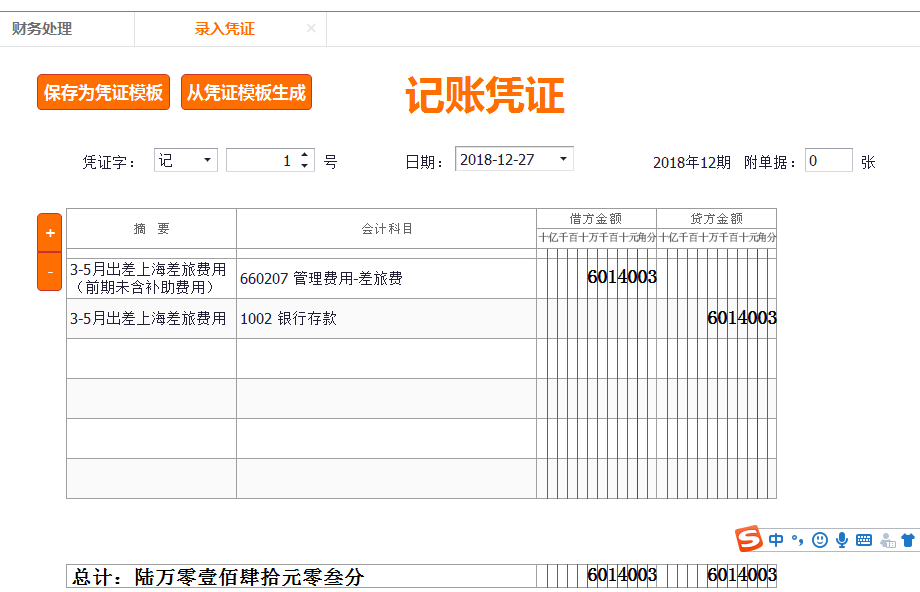Switch to the 财务处理 tab

click(42, 29)
